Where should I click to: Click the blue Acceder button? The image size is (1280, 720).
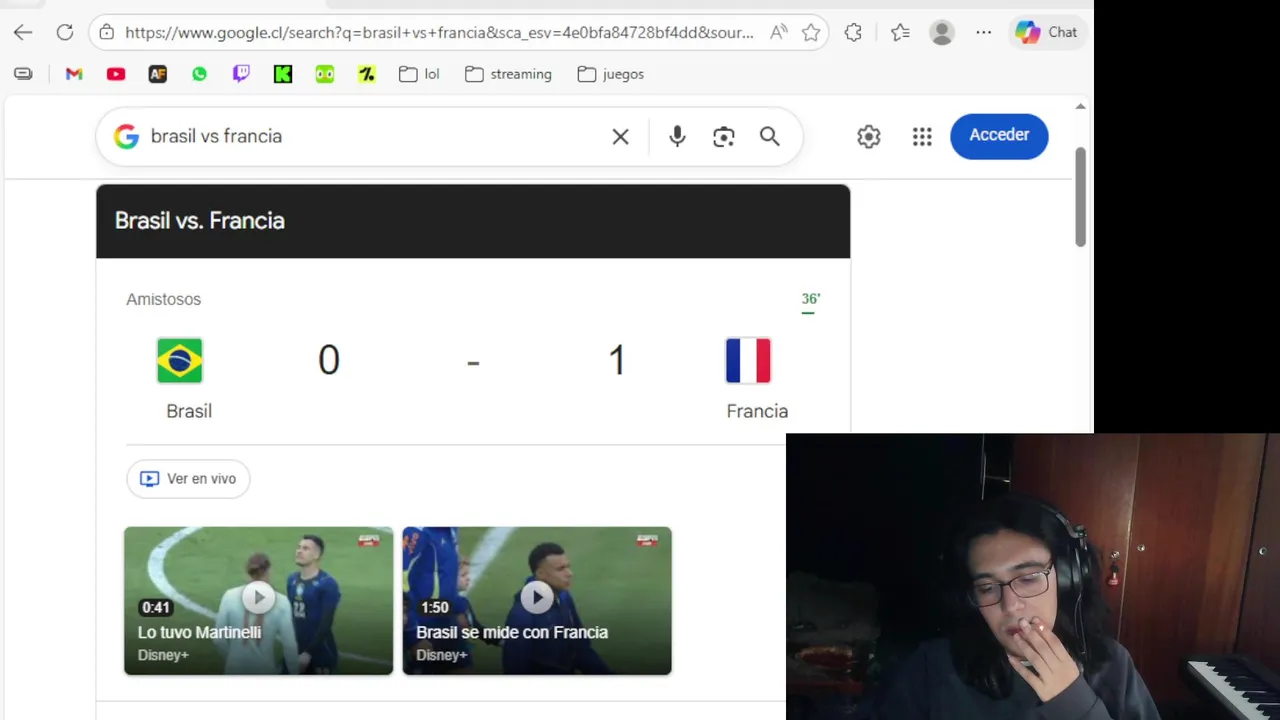[999, 135]
